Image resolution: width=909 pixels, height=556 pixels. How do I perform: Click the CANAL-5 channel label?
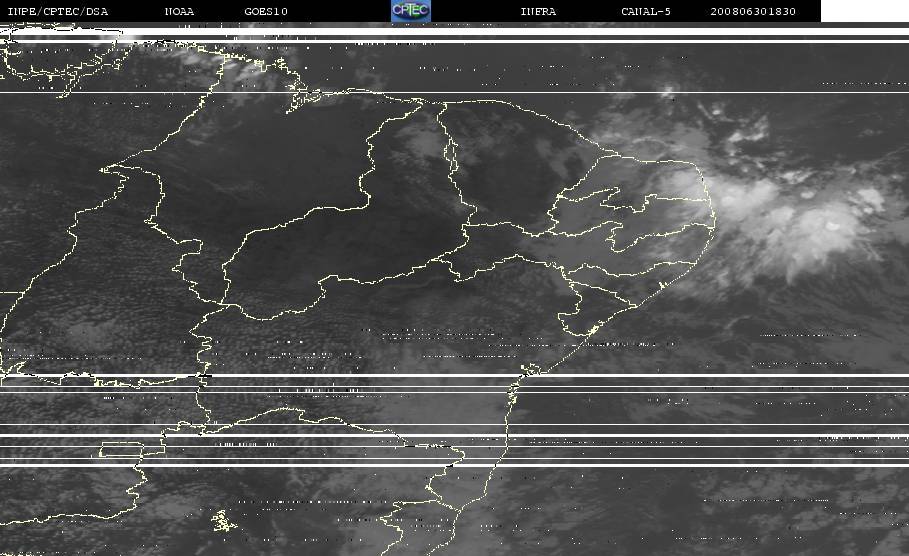[x=646, y=11]
